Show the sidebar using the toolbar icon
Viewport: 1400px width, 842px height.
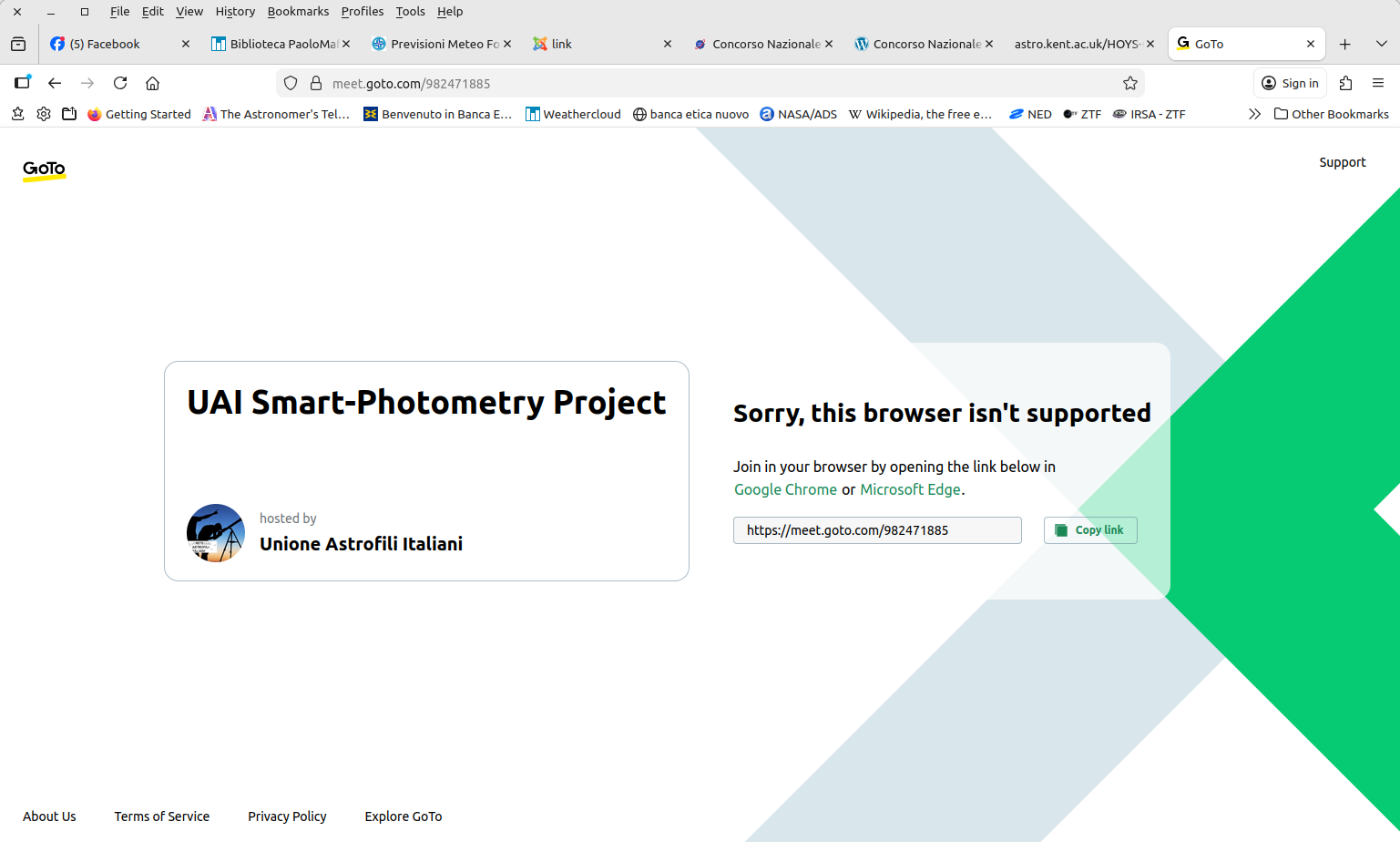[22, 83]
